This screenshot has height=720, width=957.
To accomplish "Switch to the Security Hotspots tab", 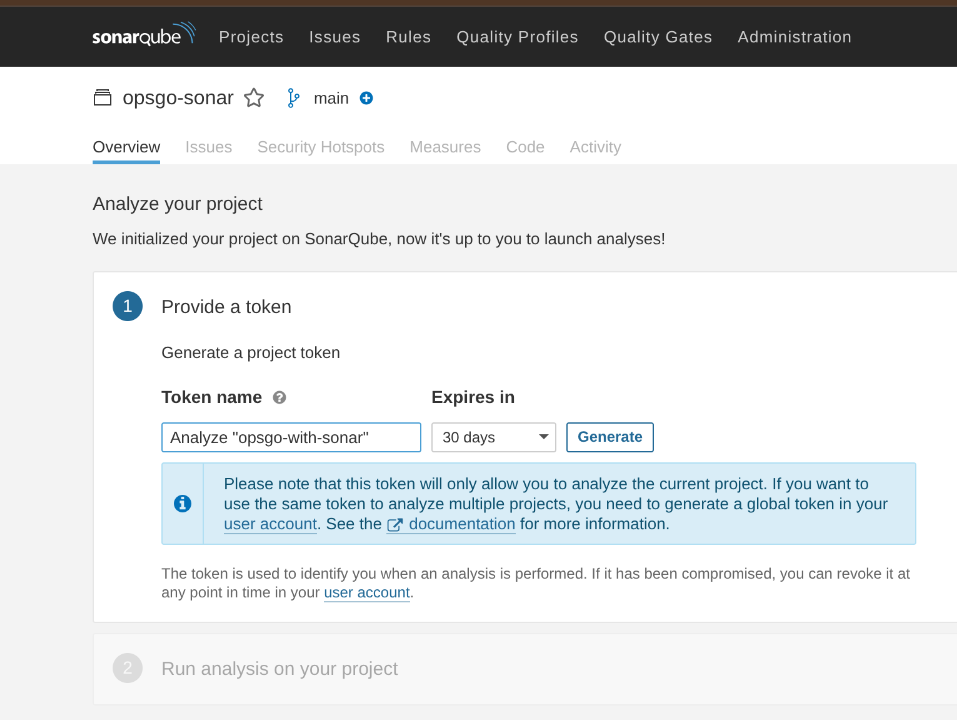I will [321, 147].
